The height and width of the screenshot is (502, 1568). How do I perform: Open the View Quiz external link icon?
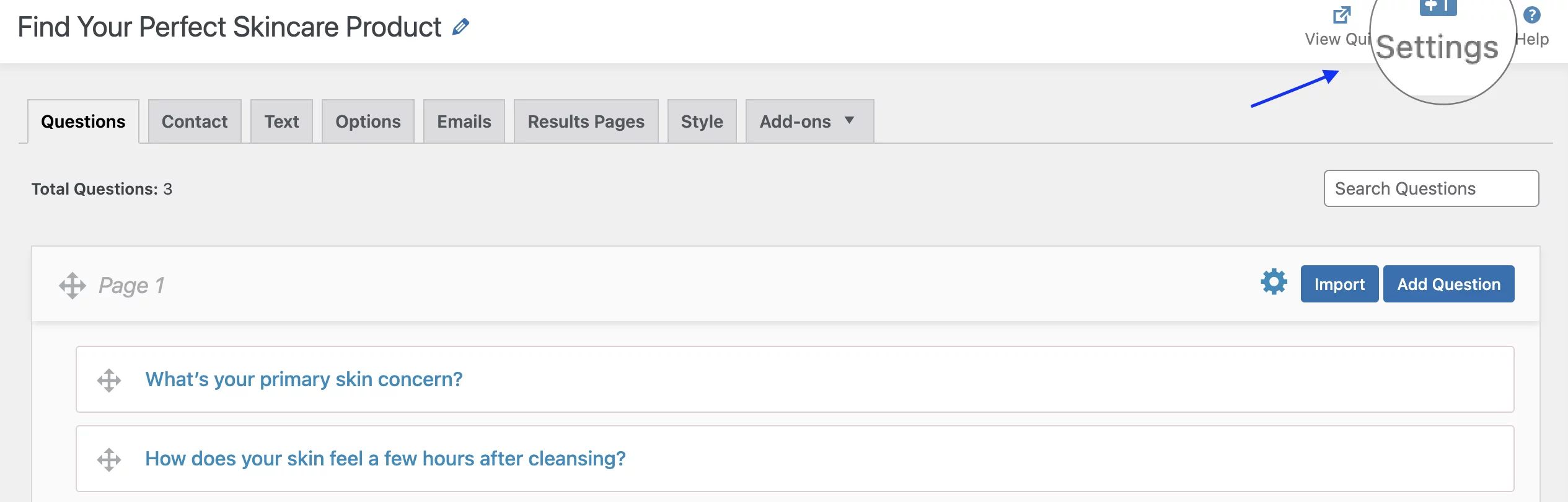pos(1342,14)
